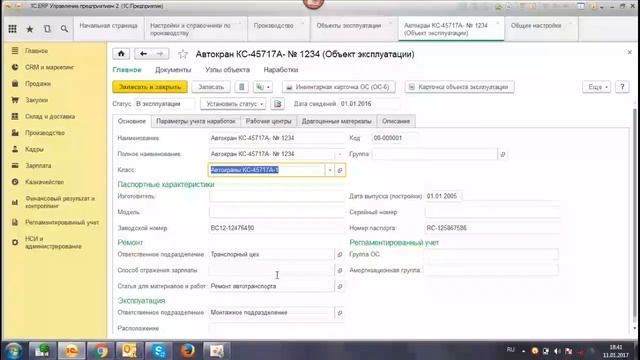The height and width of the screenshot is (360, 640).
Task: Expand Полное наименование dropdown arrow
Action: tap(340, 154)
